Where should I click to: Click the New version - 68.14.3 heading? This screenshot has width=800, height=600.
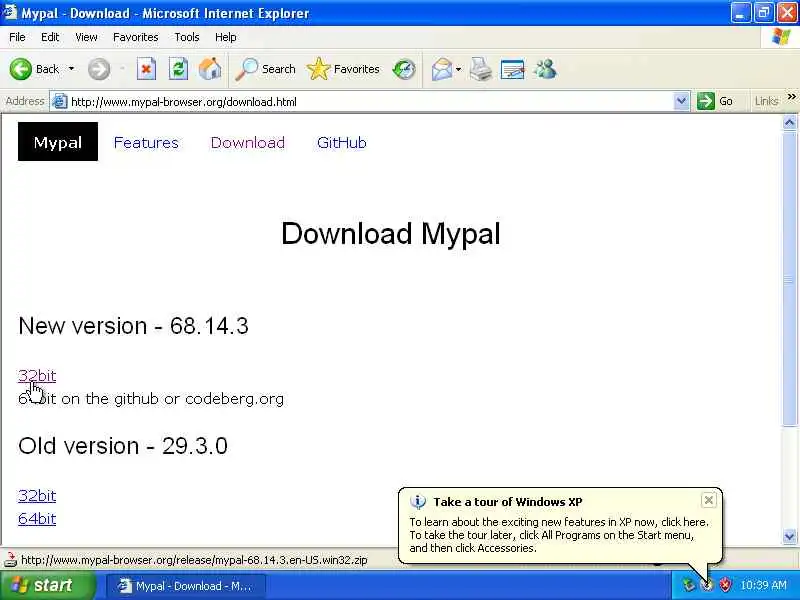point(134,326)
